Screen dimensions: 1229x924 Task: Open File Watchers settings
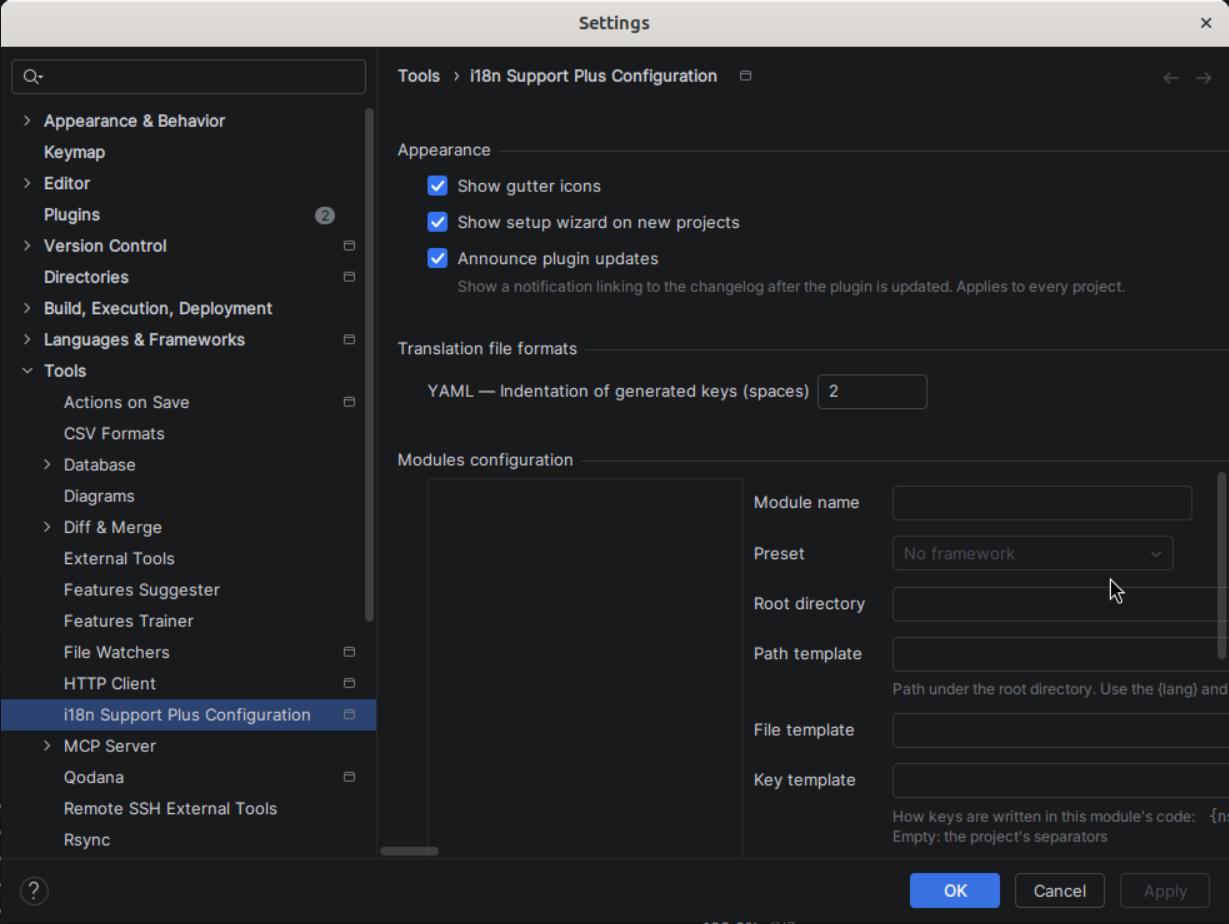pos(116,652)
